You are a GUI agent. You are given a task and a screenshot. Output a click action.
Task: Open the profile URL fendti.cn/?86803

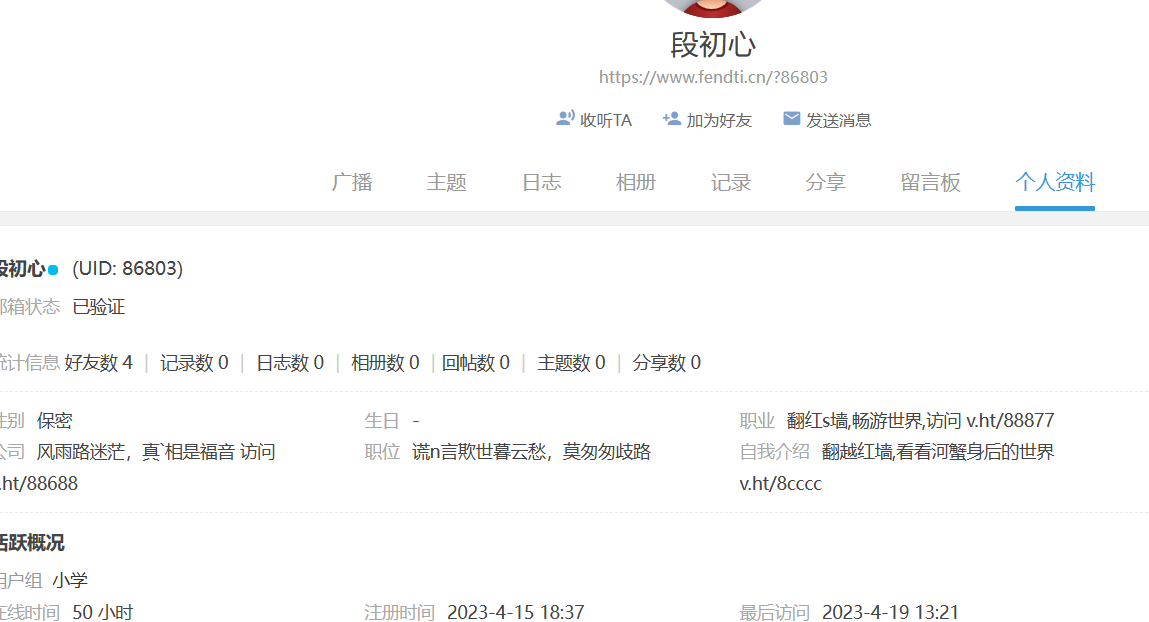coord(713,78)
